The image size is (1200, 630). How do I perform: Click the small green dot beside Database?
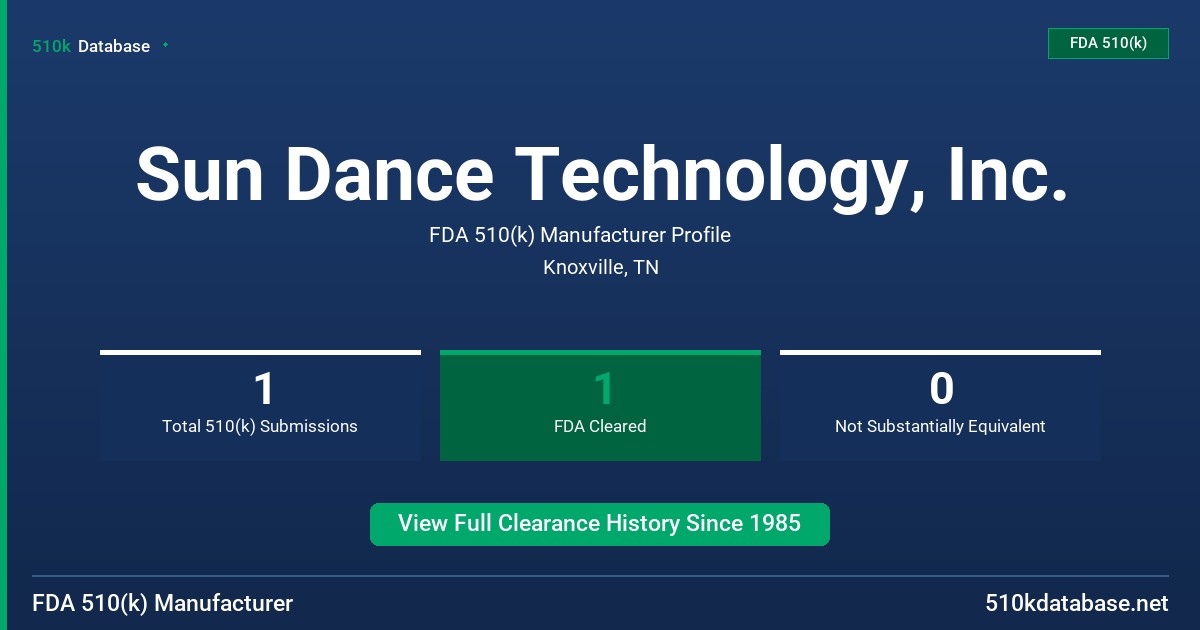click(165, 45)
